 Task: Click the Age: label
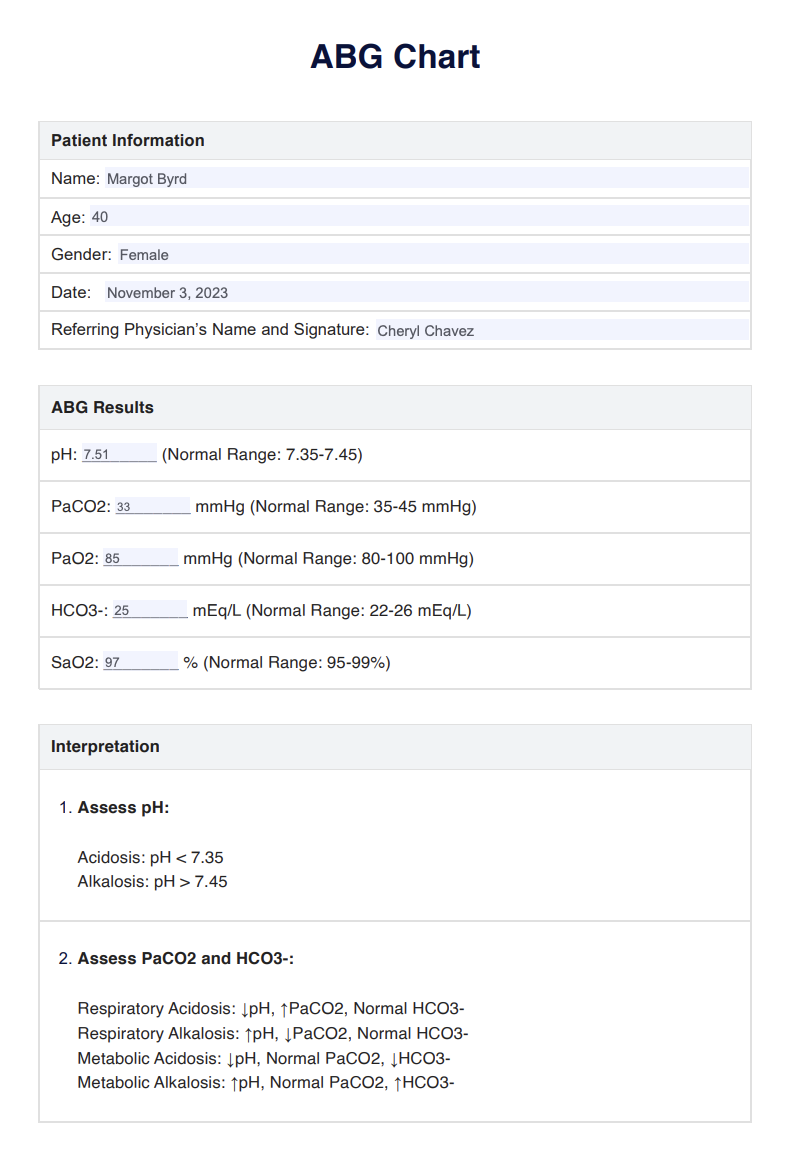[x=68, y=218]
